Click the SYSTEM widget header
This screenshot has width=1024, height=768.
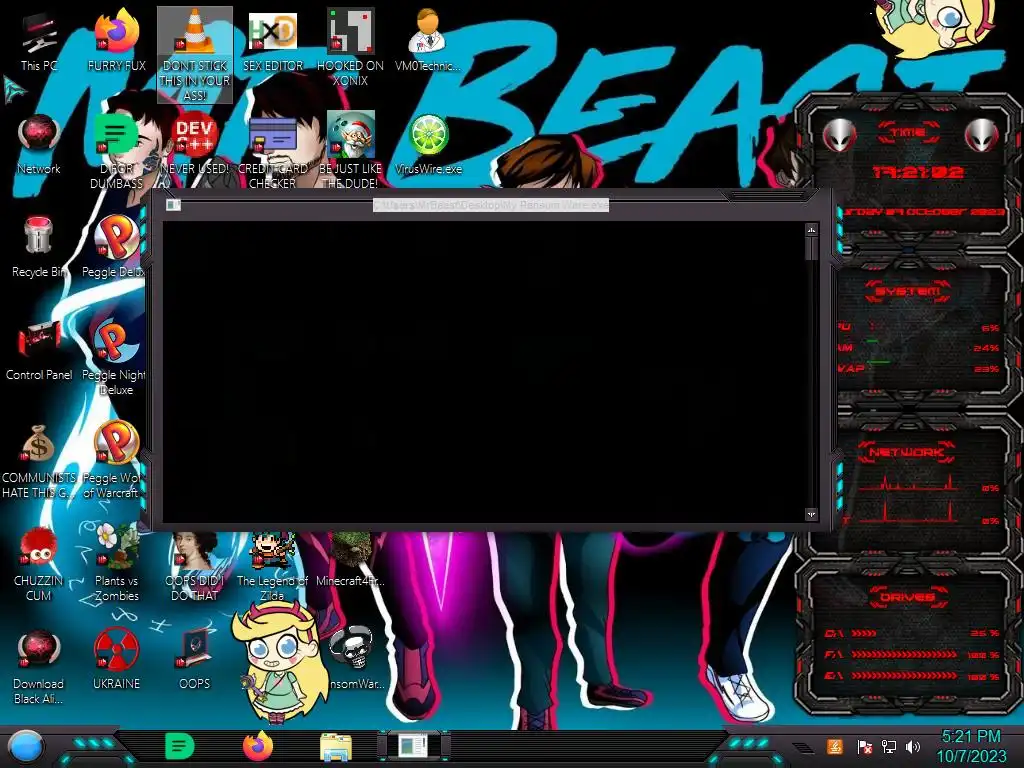point(907,291)
